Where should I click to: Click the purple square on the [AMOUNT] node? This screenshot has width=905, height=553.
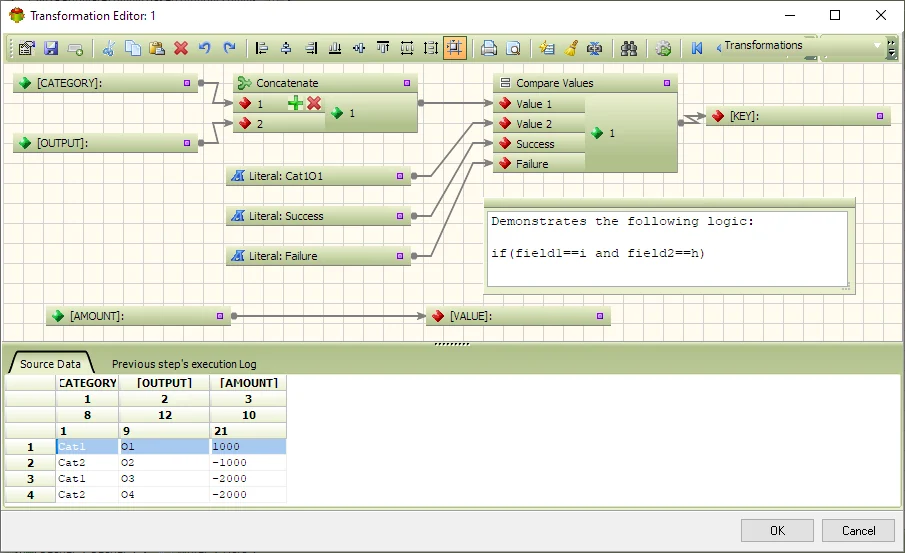pyautogui.click(x=220, y=316)
